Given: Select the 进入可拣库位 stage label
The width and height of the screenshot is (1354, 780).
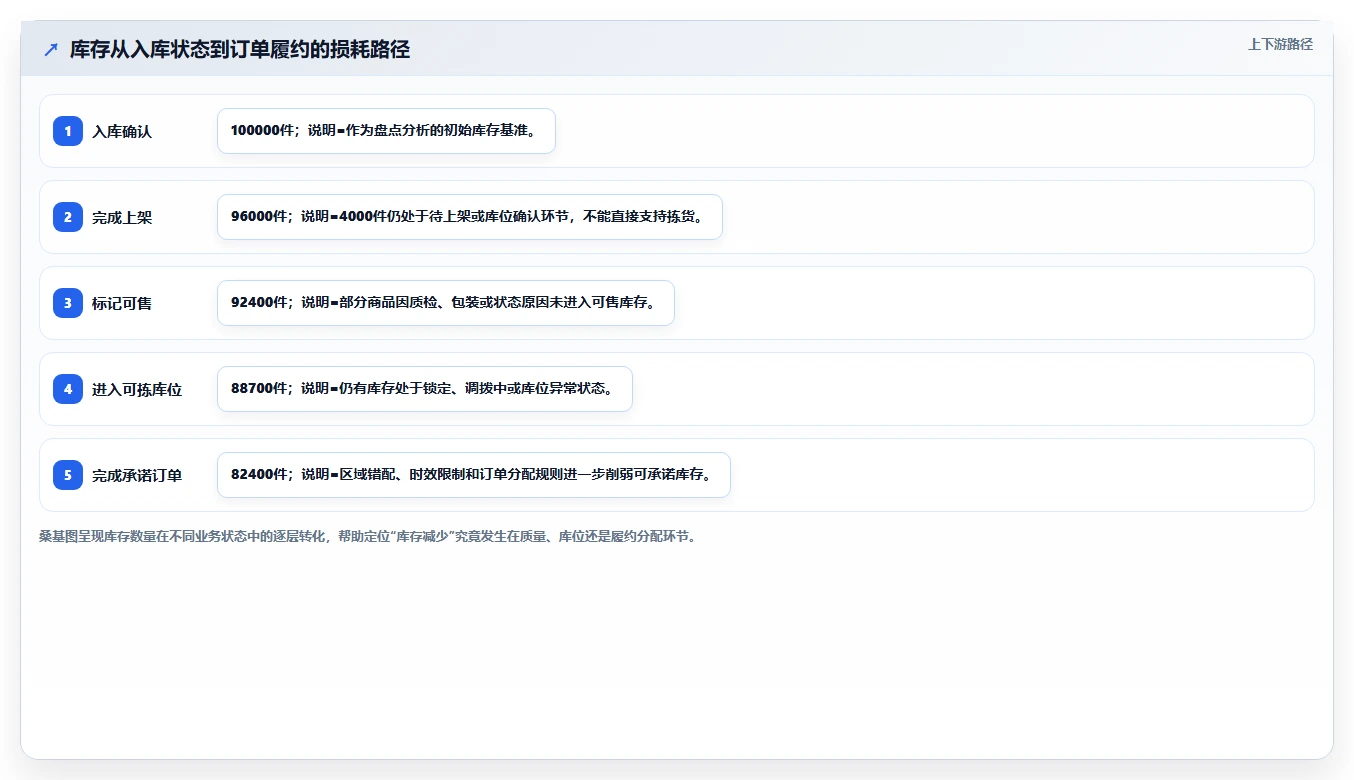Looking at the screenshot, I should (x=137, y=389).
